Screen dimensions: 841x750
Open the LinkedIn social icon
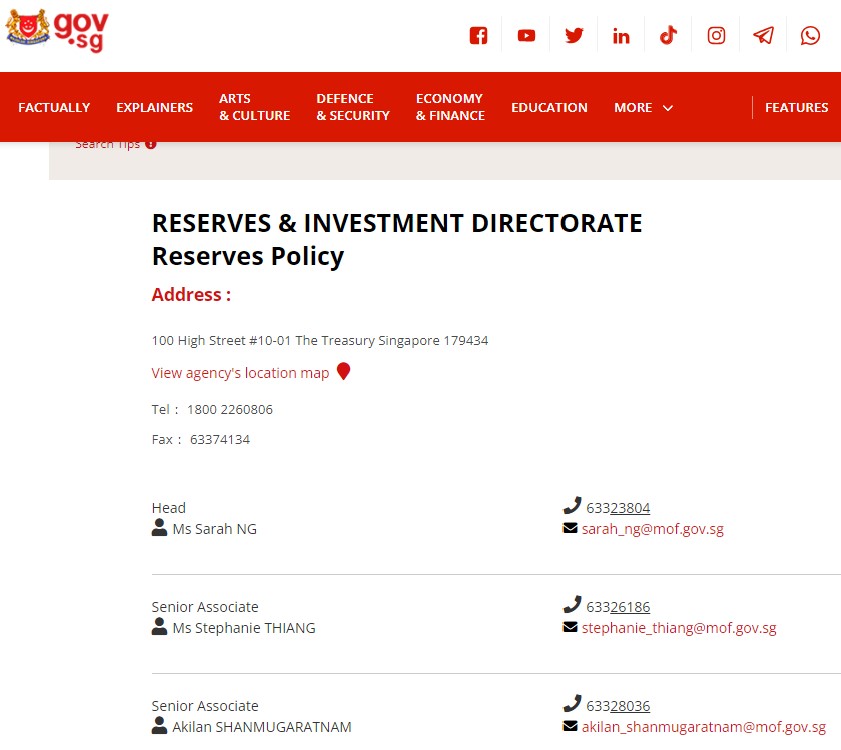(x=621, y=36)
